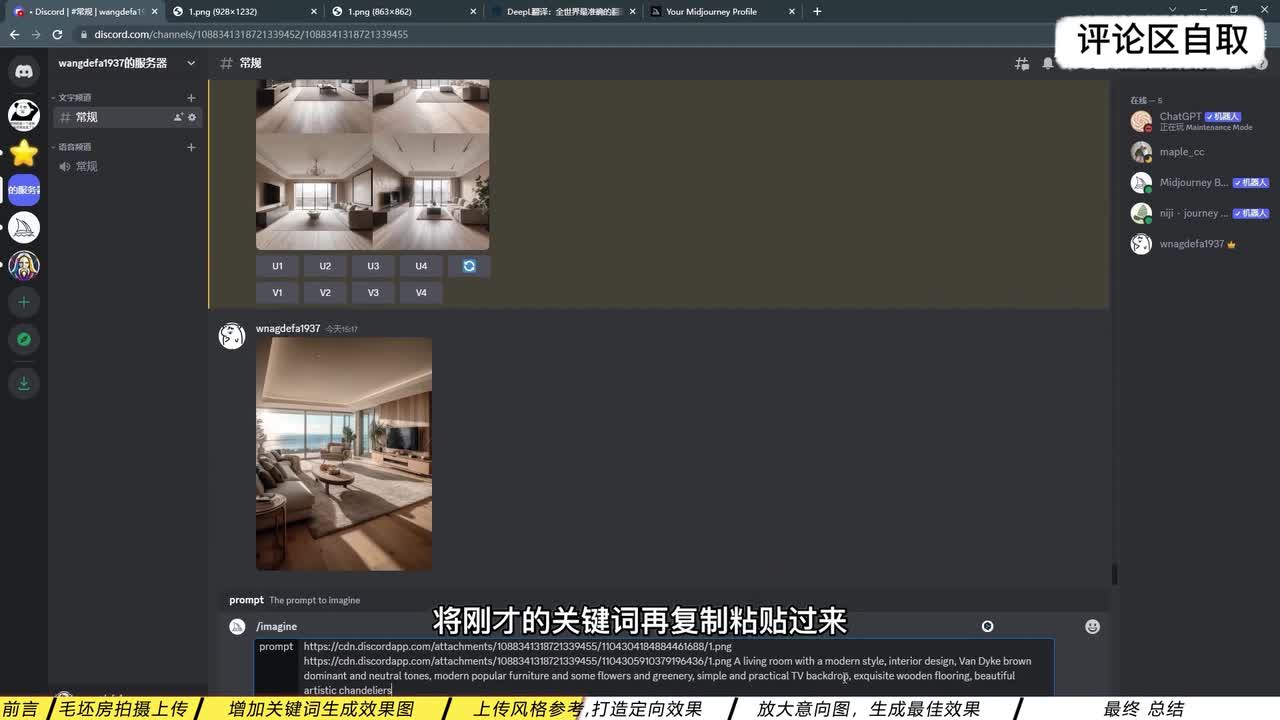The width and height of the screenshot is (1280, 720).
Task: Collapse the 文字频道 text channels category
Action: coord(75,98)
